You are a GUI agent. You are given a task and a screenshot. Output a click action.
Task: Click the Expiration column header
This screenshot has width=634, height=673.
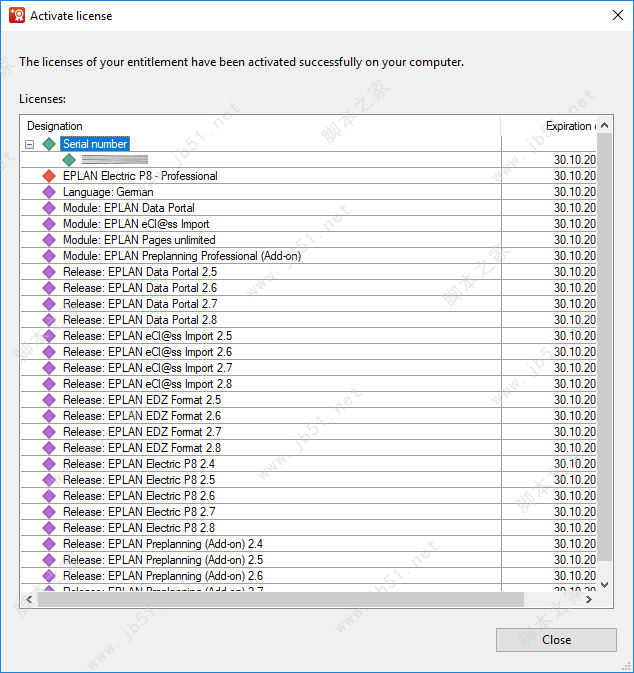(x=549, y=126)
